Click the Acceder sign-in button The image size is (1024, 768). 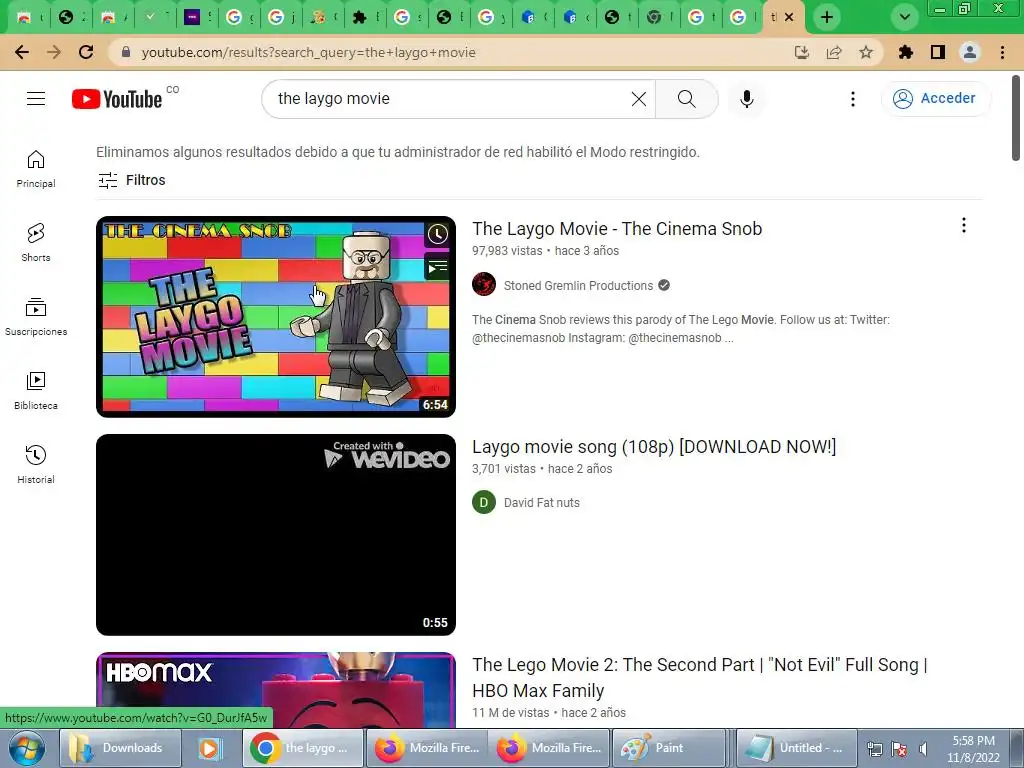pyautogui.click(x=935, y=99)
